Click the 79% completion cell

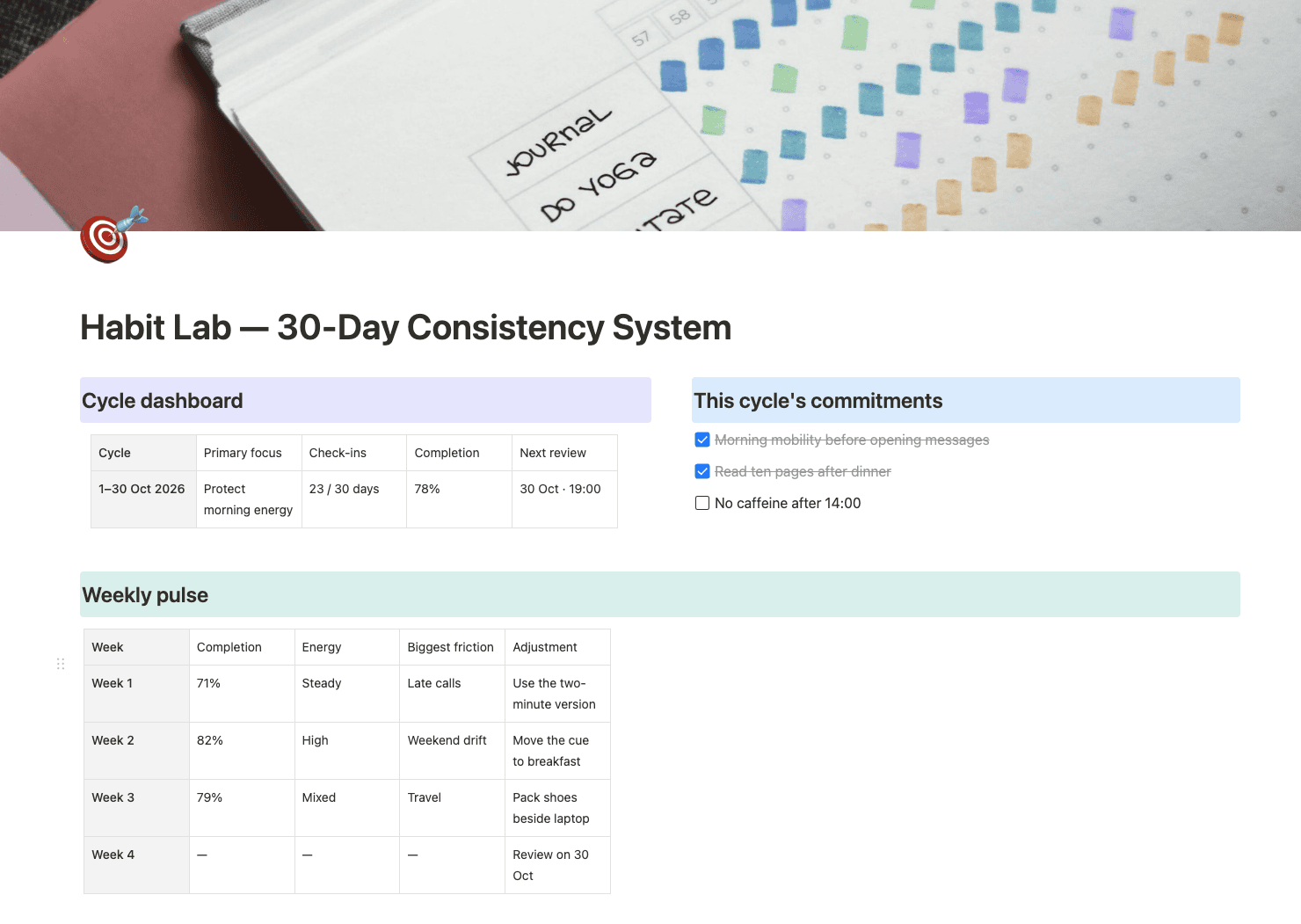pyautogui.click(x=242, y=808)
